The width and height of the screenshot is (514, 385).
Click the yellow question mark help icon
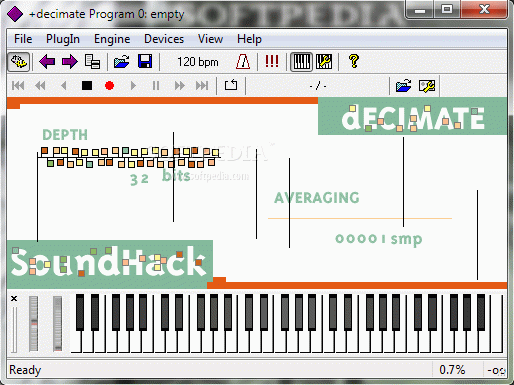(x=354, y=61)
